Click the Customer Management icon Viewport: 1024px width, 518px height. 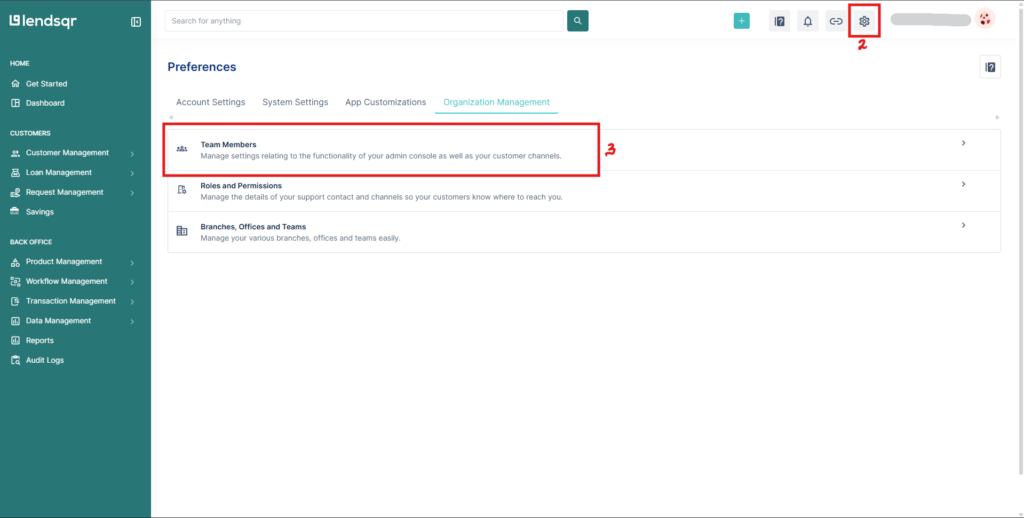[x=16, y=154]
